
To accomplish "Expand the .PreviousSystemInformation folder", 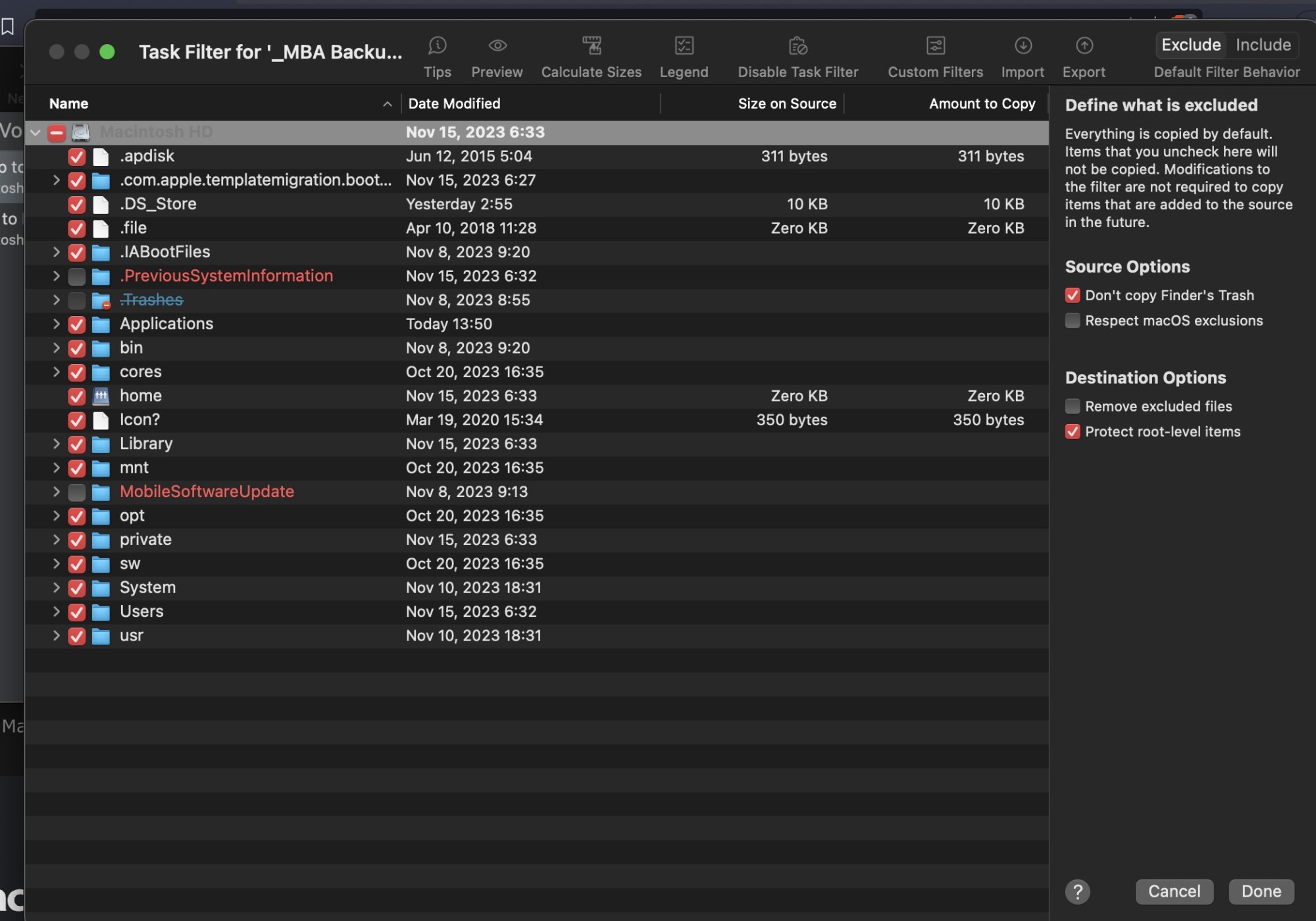I will click(55, 276).
